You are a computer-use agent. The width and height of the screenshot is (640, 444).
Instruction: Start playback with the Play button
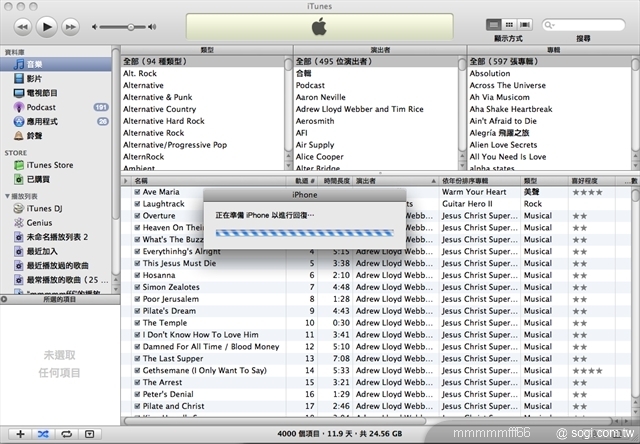tap(47, 27)
